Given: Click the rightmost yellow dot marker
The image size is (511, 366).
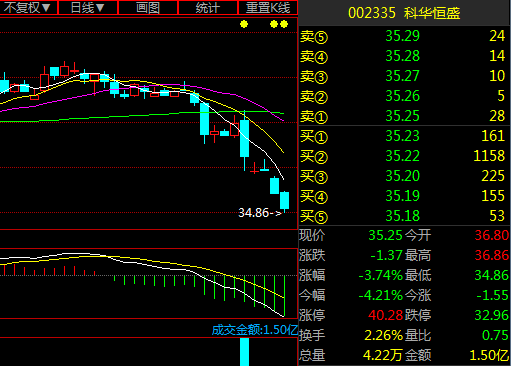Looking at the screenshot, I should pyautogui.click(x=284, y=24).
